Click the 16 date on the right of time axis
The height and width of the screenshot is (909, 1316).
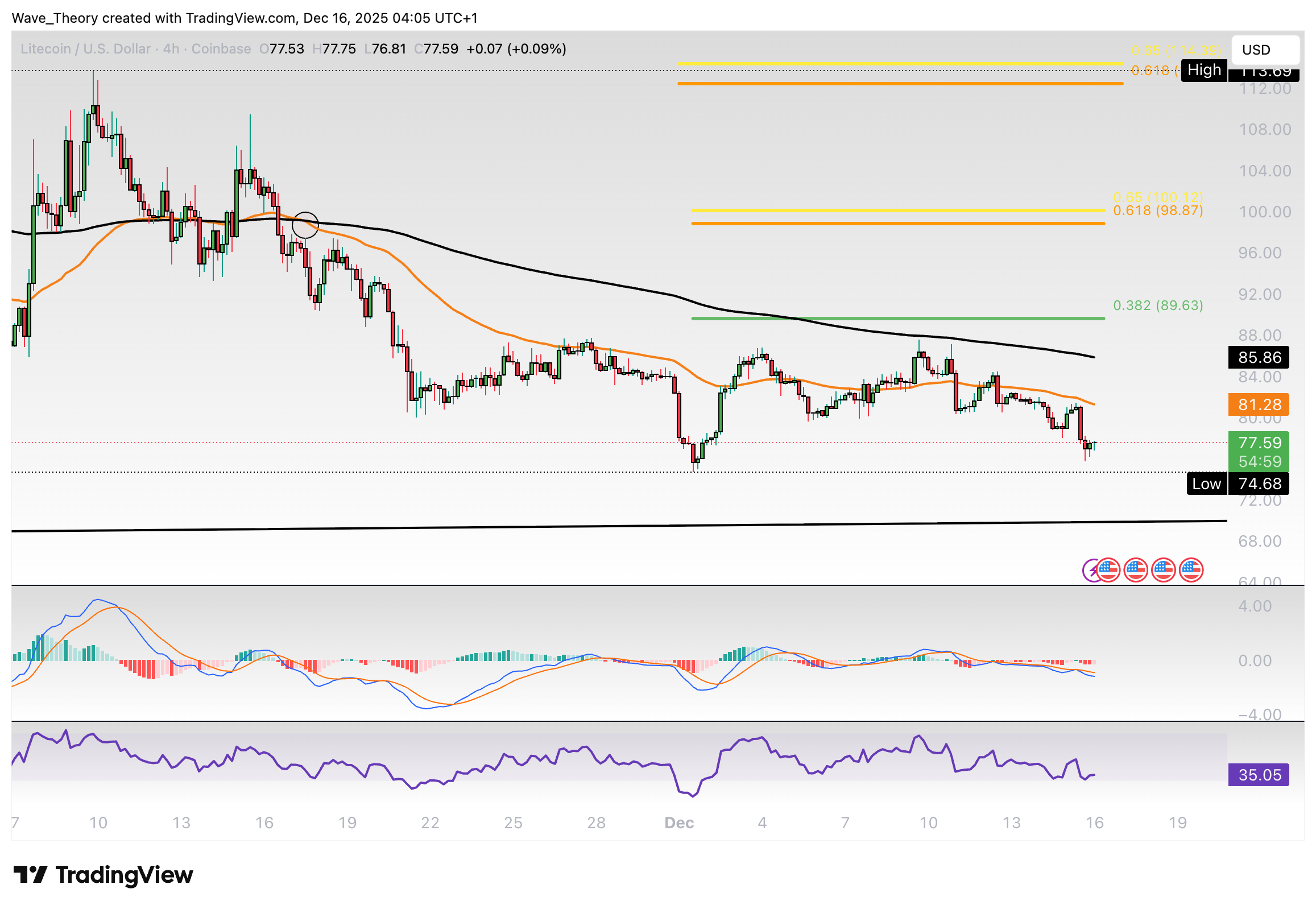(x=1094, y=823)
